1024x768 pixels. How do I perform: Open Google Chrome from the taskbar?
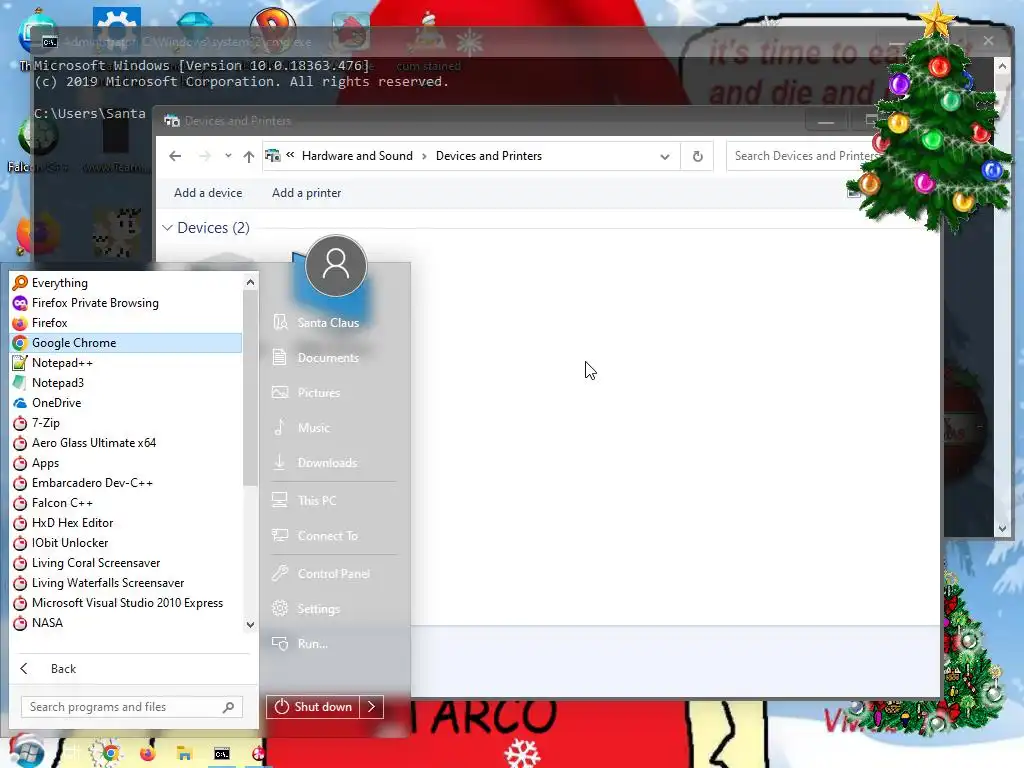[110, 754]
